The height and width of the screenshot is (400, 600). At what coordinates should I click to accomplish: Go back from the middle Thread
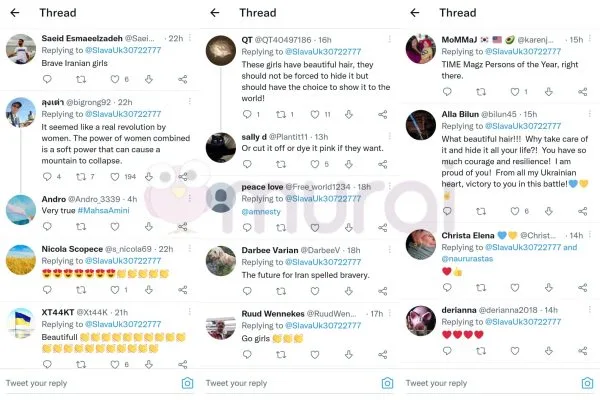[215, 13]
